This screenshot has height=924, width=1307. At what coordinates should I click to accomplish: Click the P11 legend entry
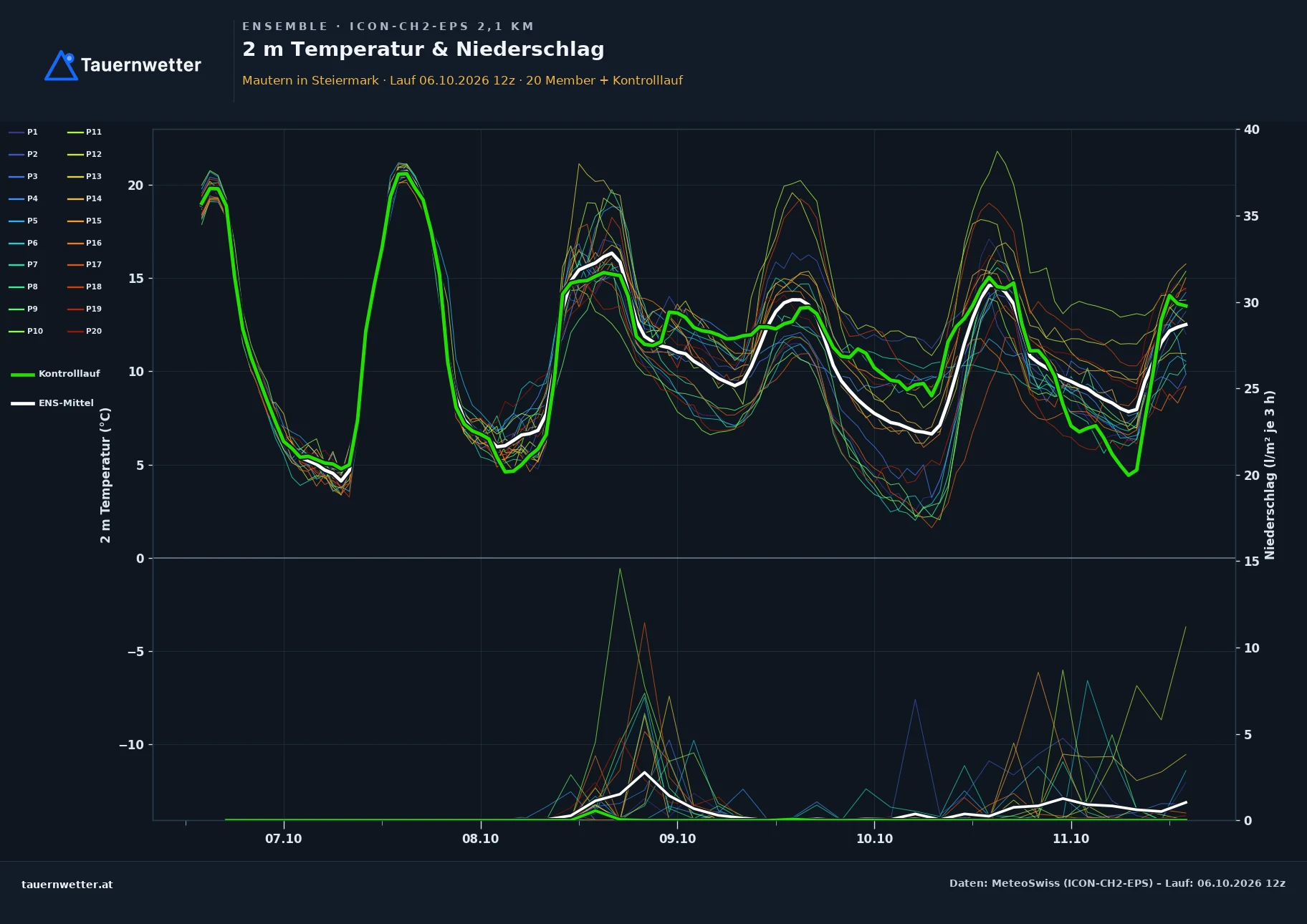coord(85,132)
